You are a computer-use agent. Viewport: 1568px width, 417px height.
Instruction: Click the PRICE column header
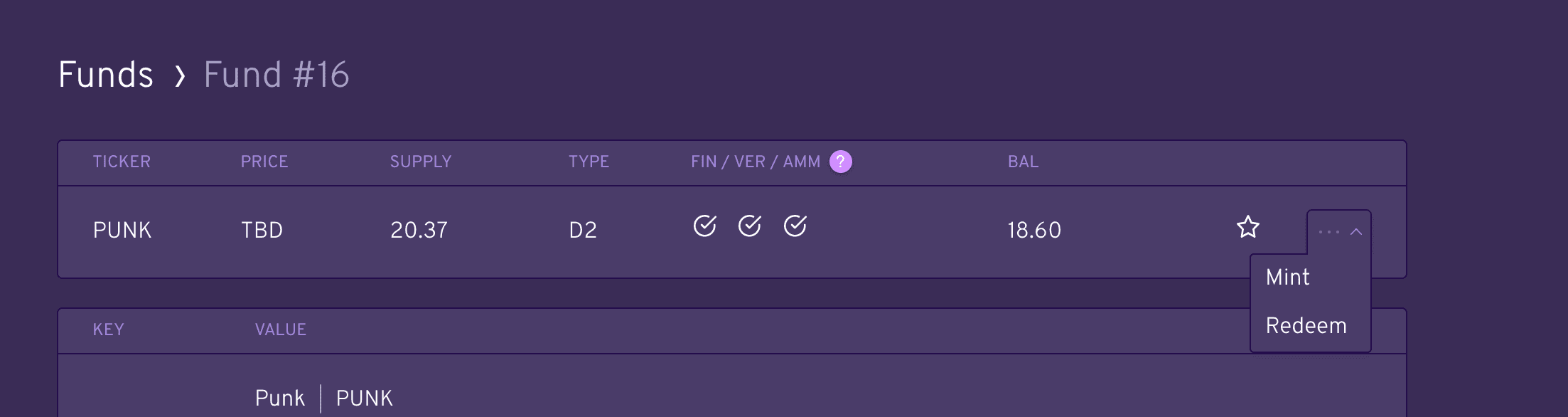tap(264, 162)
